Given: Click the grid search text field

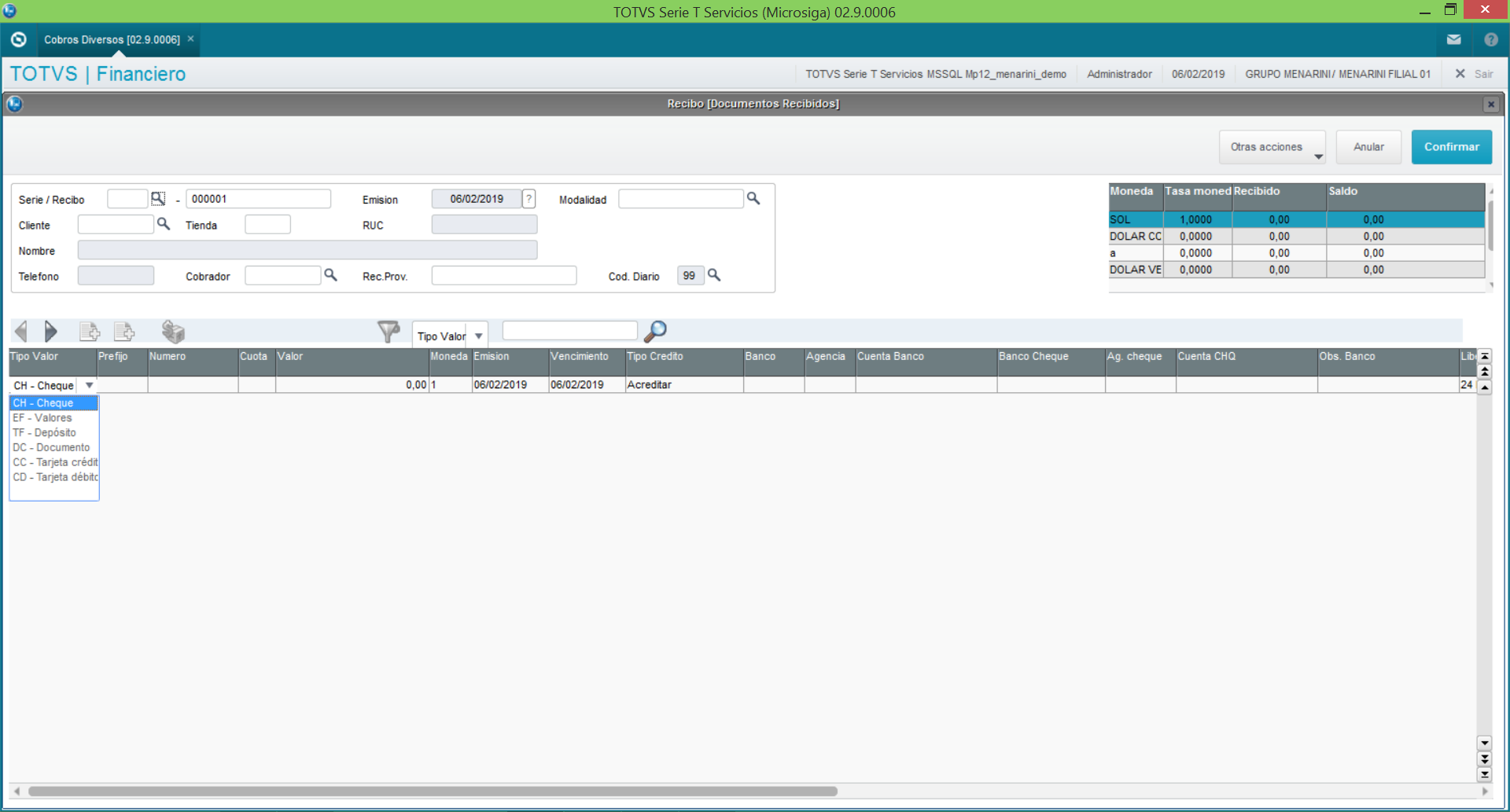Looking at the screenshot, I should pyautogui.click(x=569, y=330).
